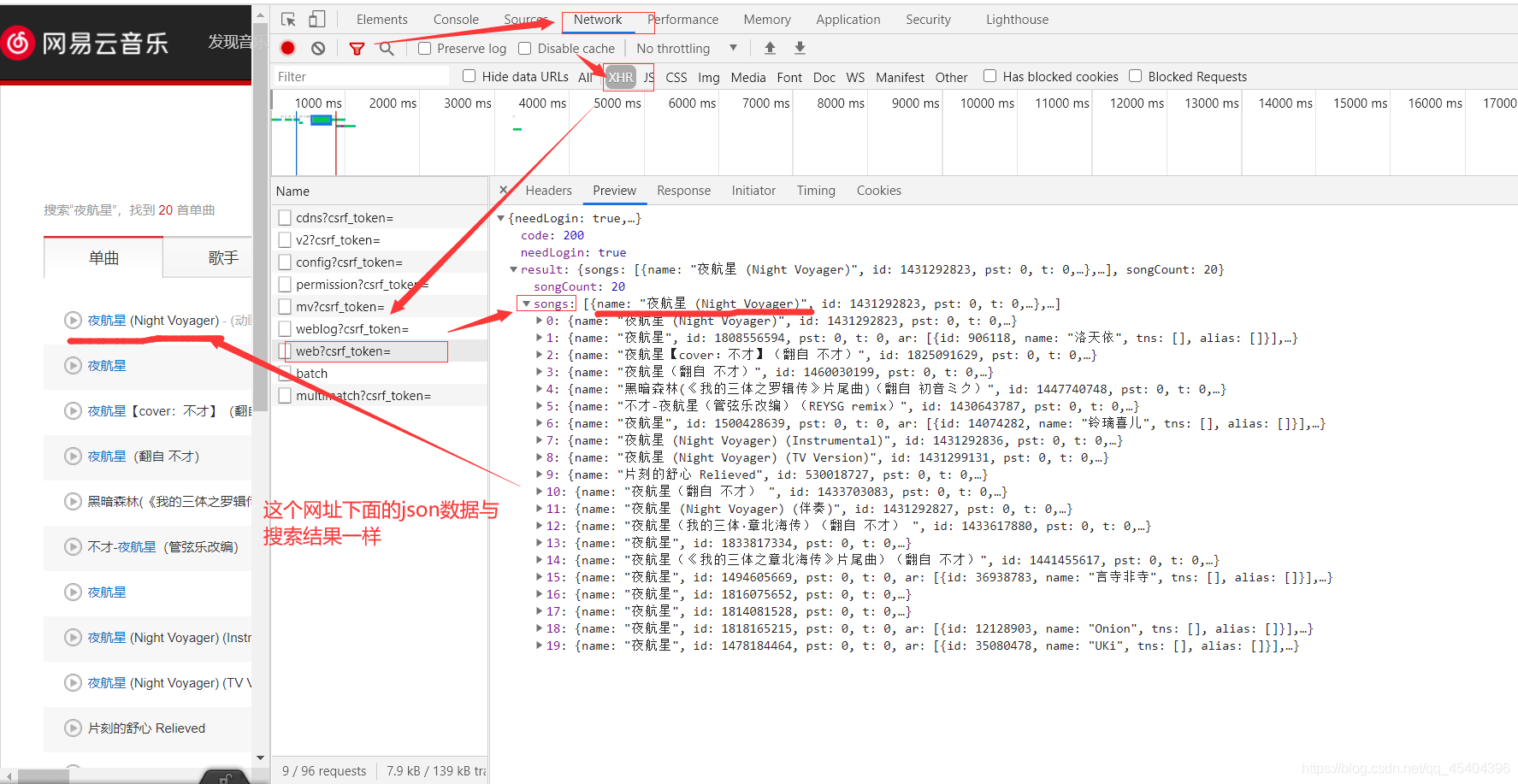Open the Application panel tab
Image resolution: width=1518 pixels, height=784 pixels.
pos(848,20)
